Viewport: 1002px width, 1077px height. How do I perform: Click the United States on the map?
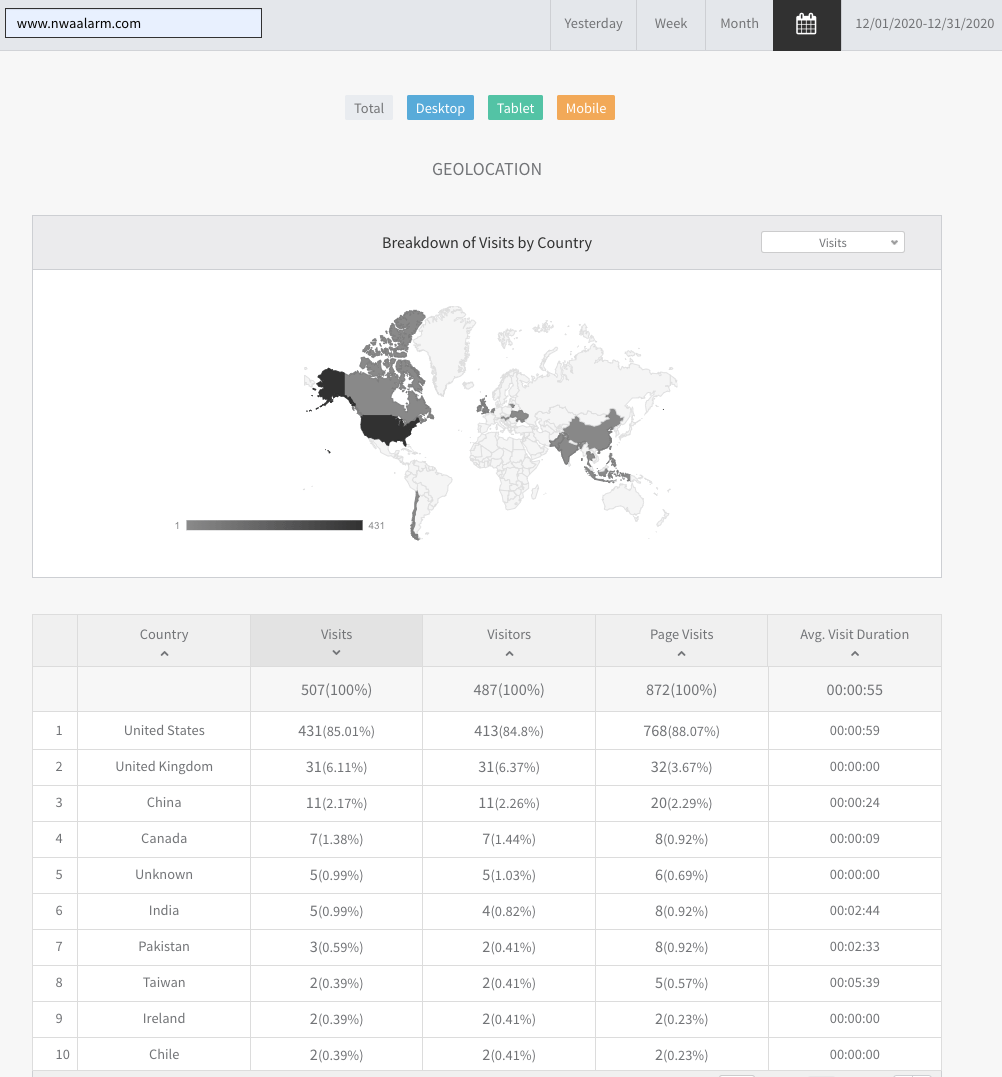coord(386,429)
